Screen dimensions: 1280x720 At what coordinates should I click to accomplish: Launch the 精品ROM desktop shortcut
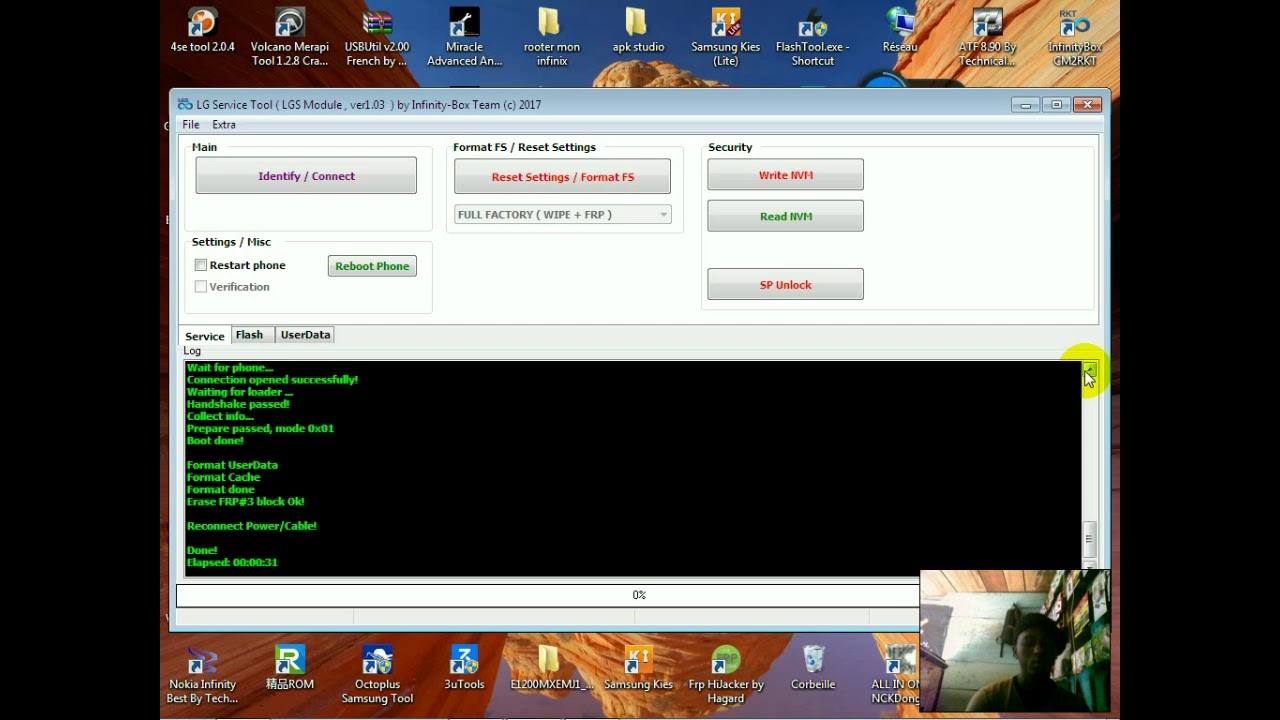point(290,669)
